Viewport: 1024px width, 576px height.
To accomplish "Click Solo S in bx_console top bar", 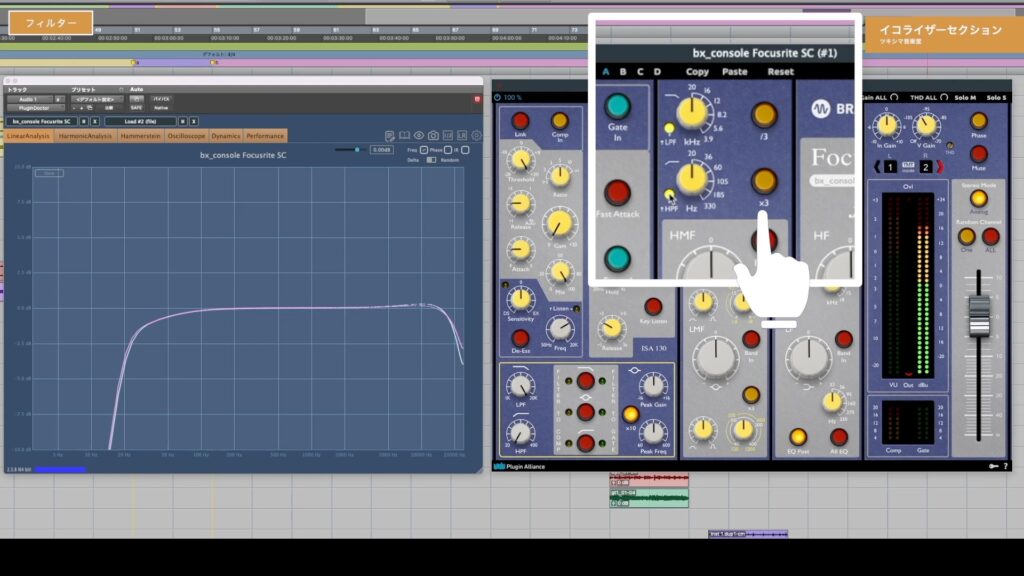I will [x=996, y=97].
